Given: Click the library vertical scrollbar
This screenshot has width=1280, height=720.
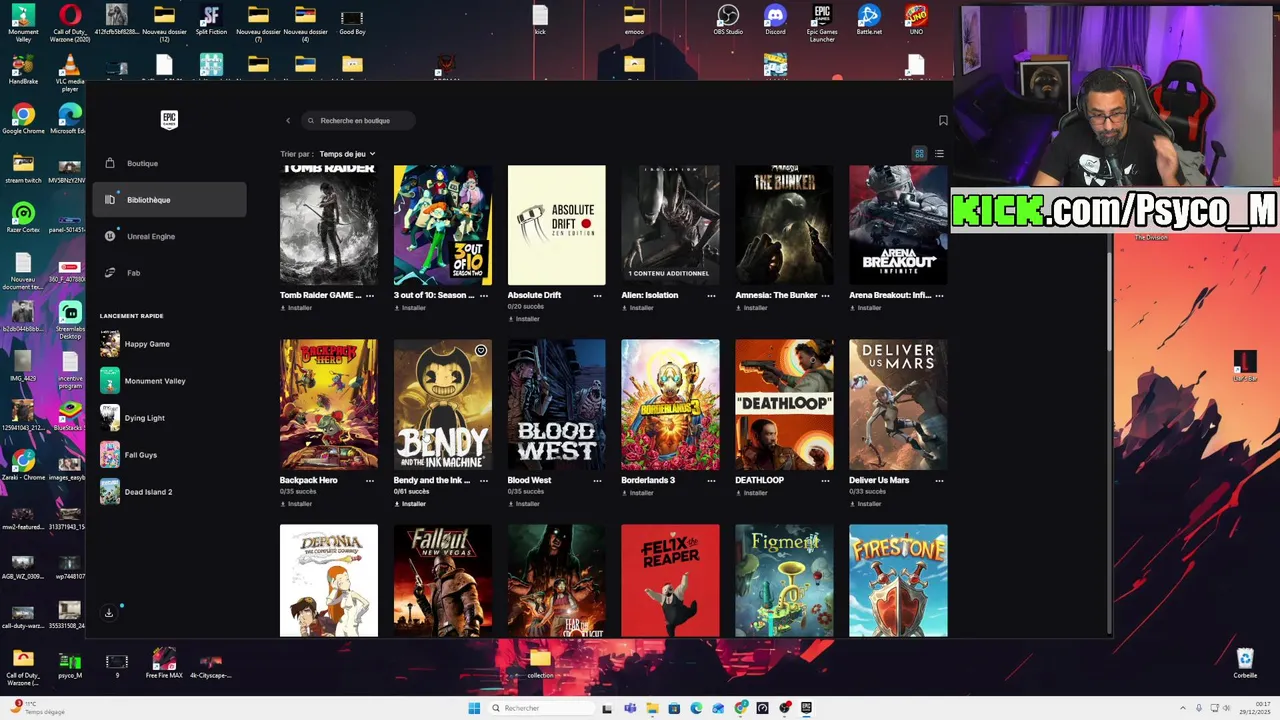Looking at the screenshot, I should coord(1109,300).
